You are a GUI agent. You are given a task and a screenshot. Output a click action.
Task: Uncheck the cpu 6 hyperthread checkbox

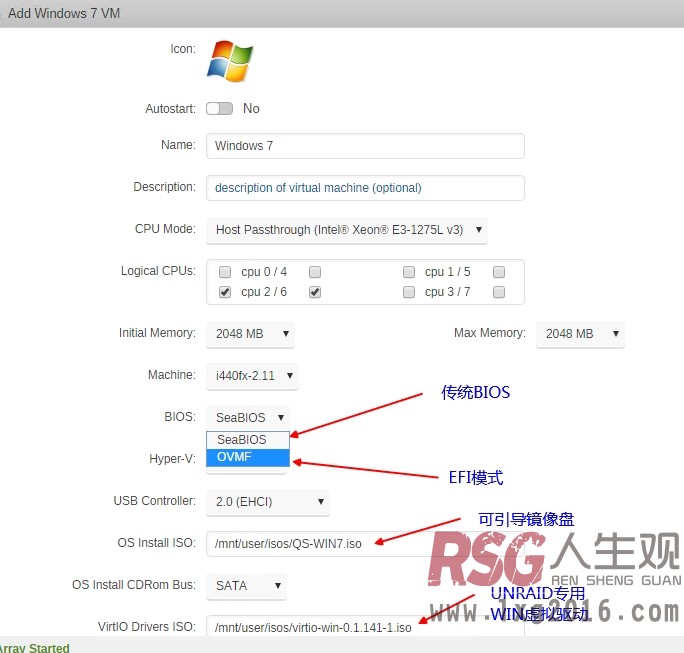click(315, 292)
